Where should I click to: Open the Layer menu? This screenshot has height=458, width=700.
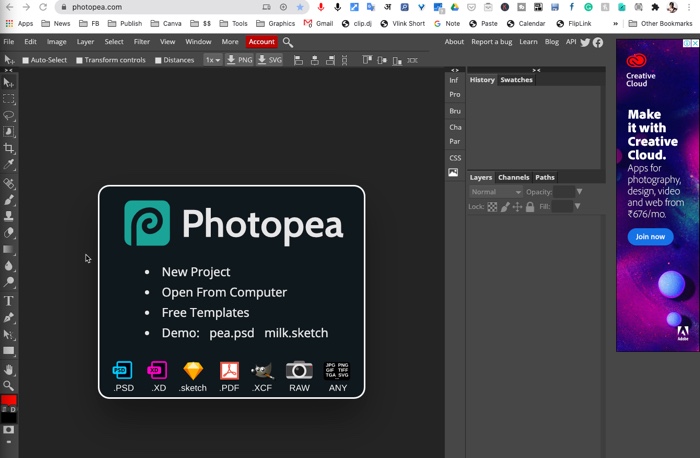click(x=85, y=42)
